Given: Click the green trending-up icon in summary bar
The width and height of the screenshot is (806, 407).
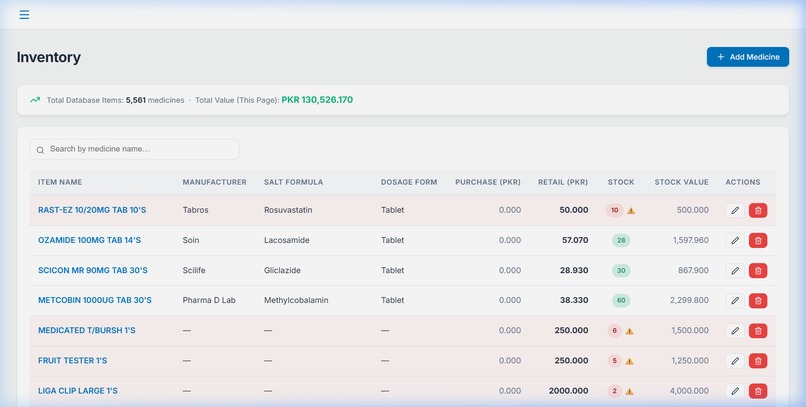Looking at the screenshot, I should click(35, 100).
